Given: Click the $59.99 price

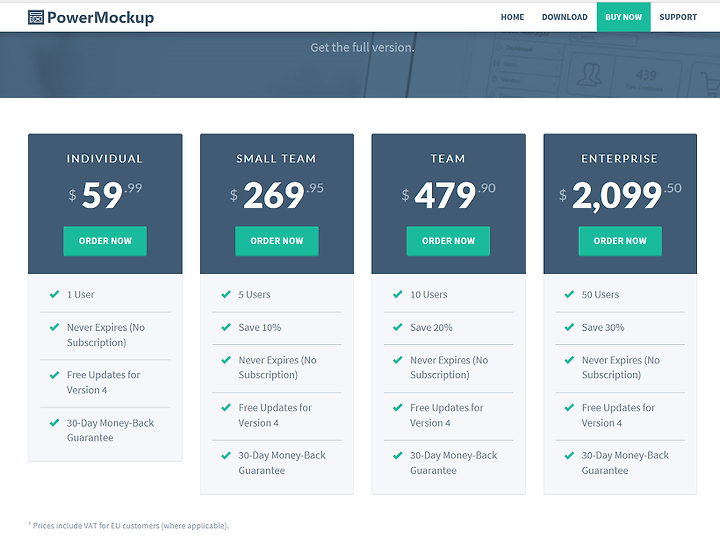Looking at the screenshot, I should pyautogui.click(x=105, y=195).
